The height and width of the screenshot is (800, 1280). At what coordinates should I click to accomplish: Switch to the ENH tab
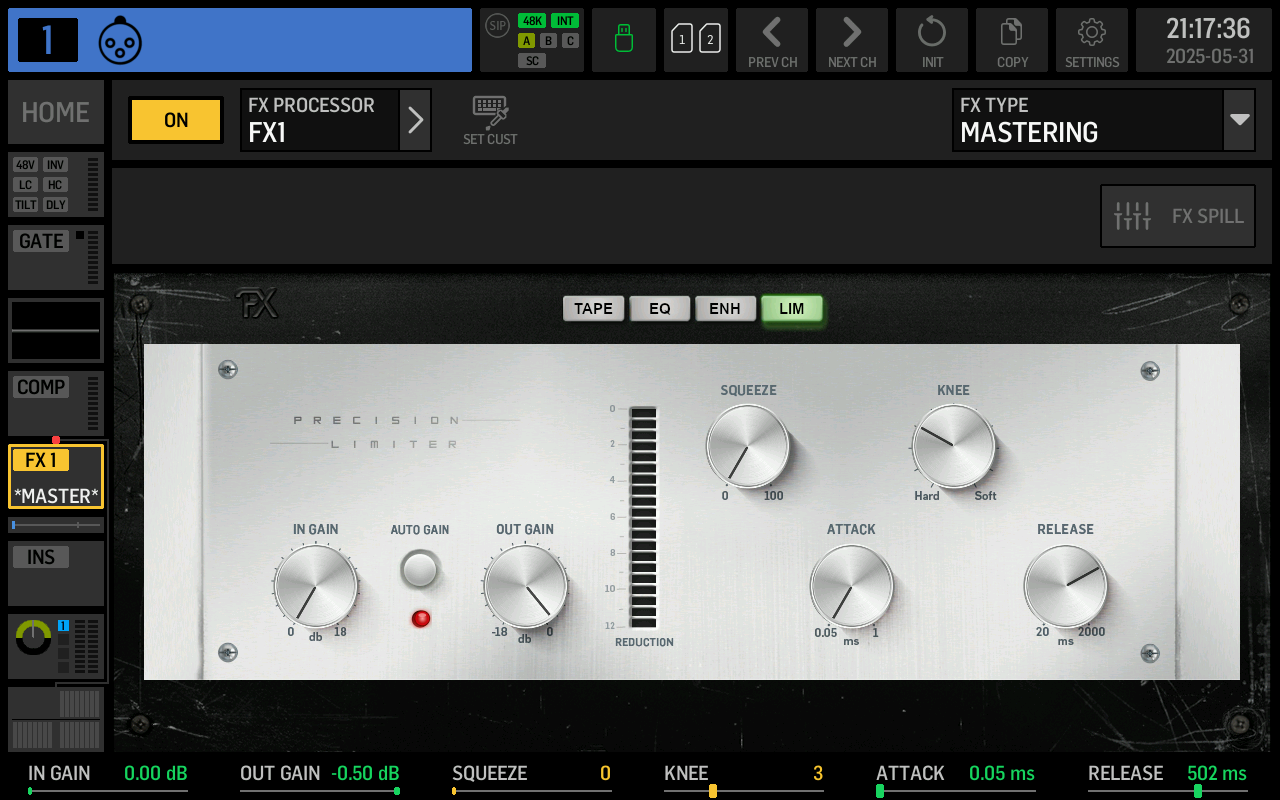[x=726, y=308]
